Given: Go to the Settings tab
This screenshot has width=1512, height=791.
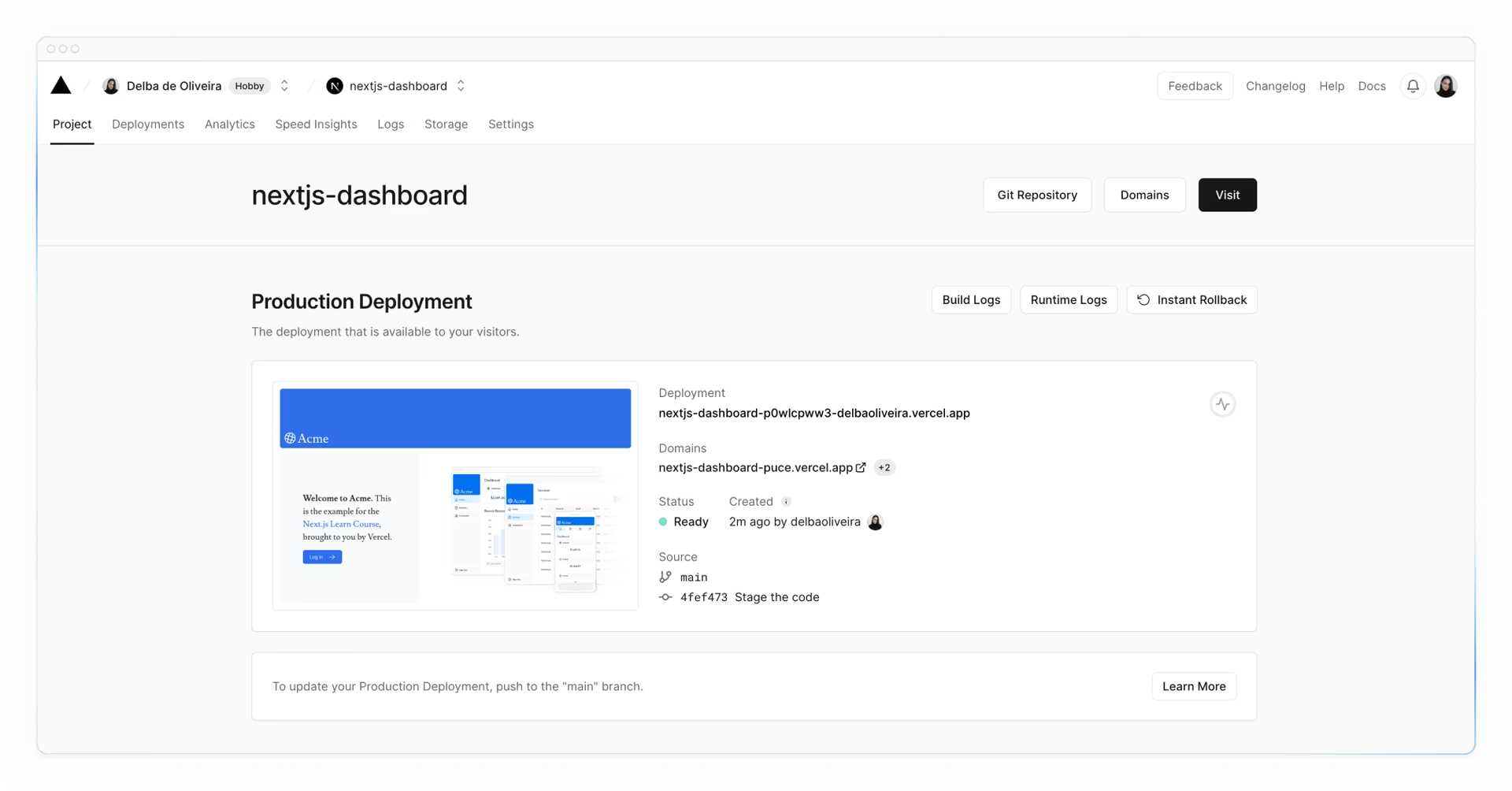Looking at the screenshot, I should 510,124.
